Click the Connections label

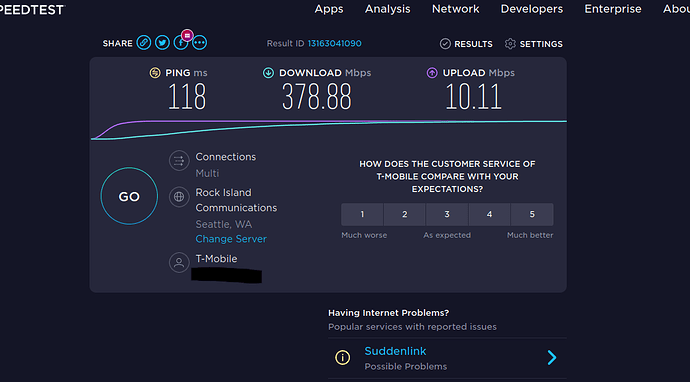coord(226,157)
